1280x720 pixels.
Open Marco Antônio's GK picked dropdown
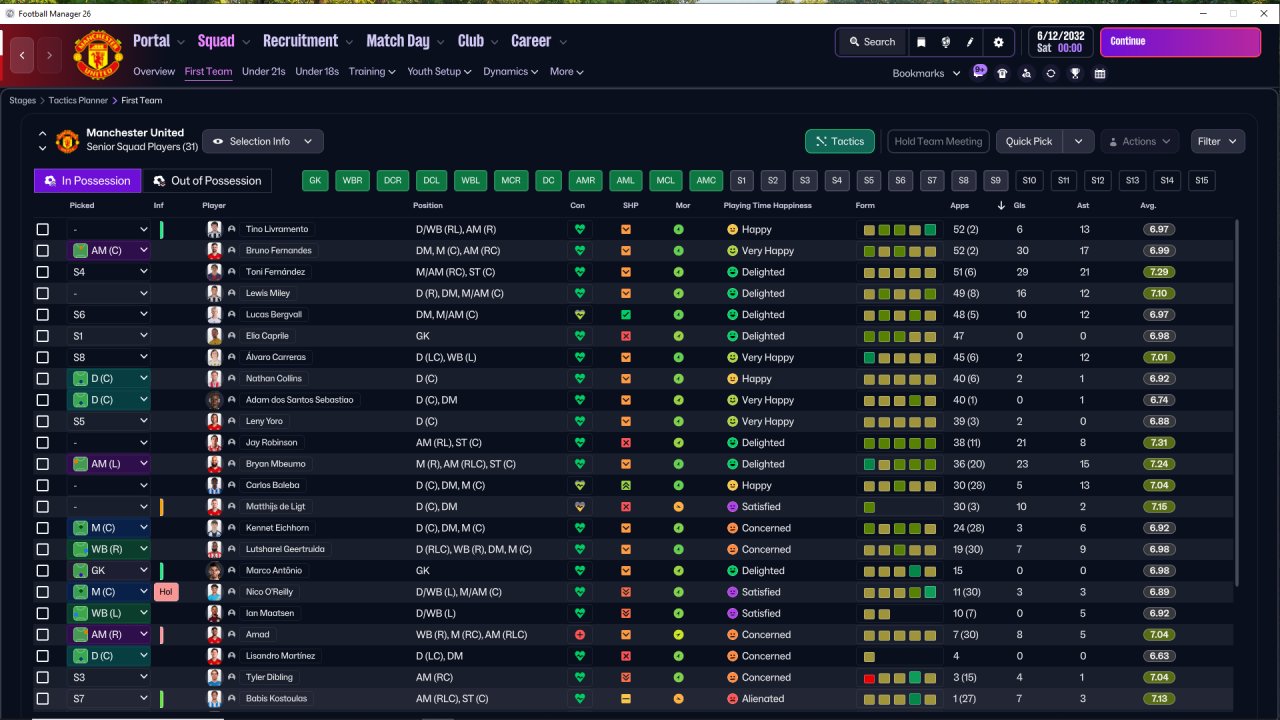click(109, 571)
